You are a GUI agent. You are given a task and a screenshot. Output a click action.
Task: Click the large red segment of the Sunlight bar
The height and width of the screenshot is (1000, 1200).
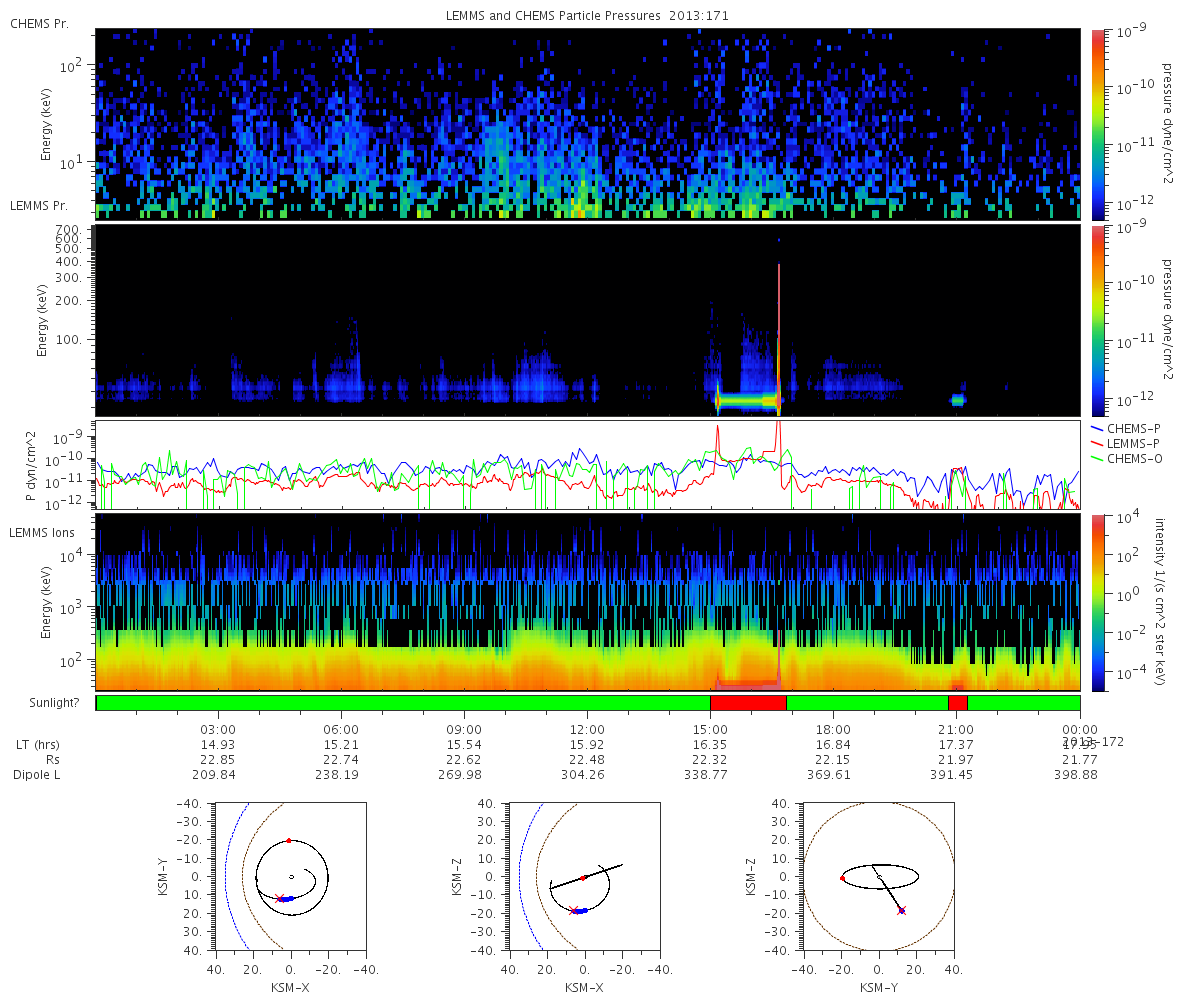click(x=748, y=703)
